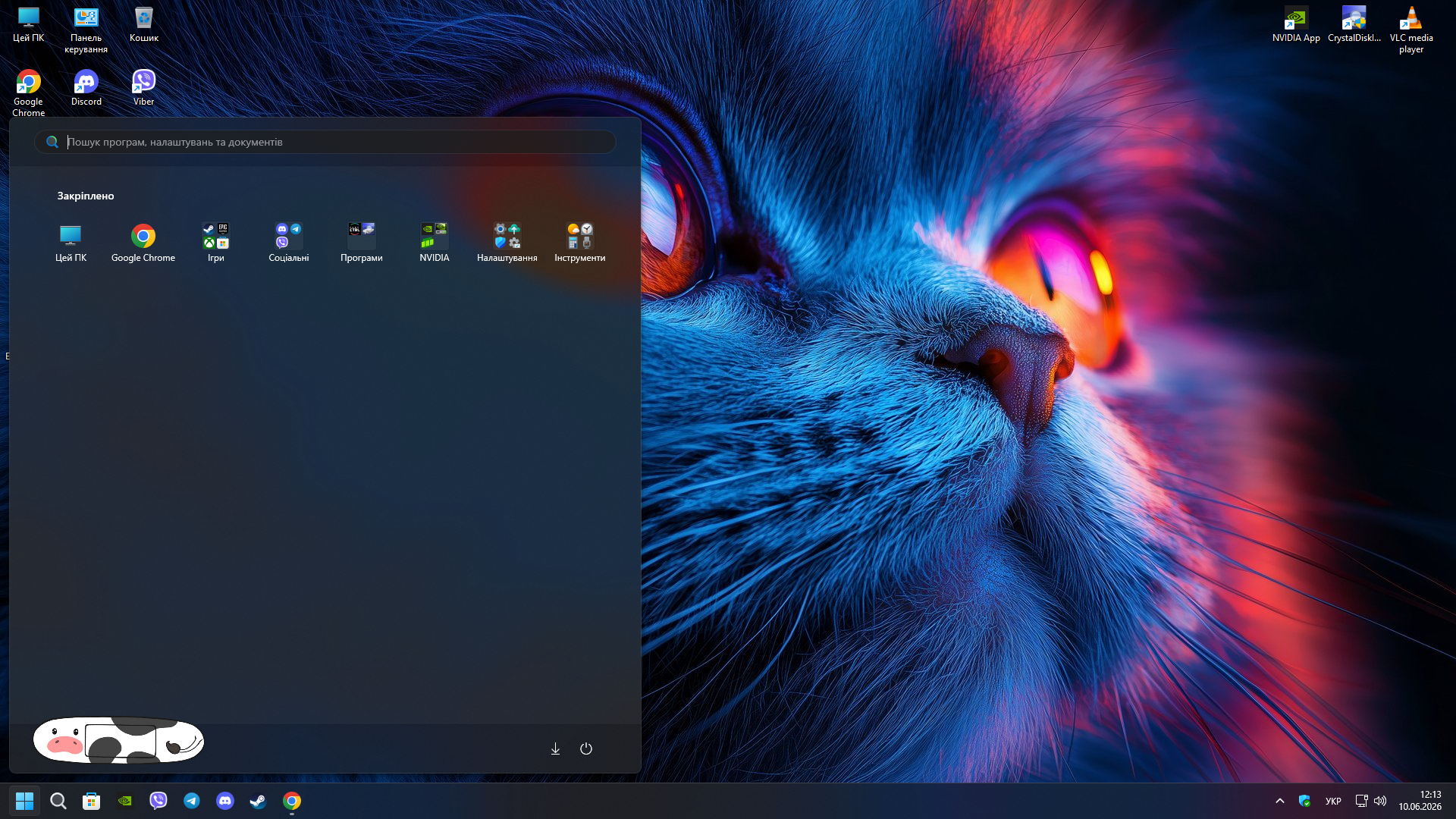Viewport: 1456px width, 819px height.
Task: Open the Соціальні folder in Start menu
Action: [x=289, y=243]
